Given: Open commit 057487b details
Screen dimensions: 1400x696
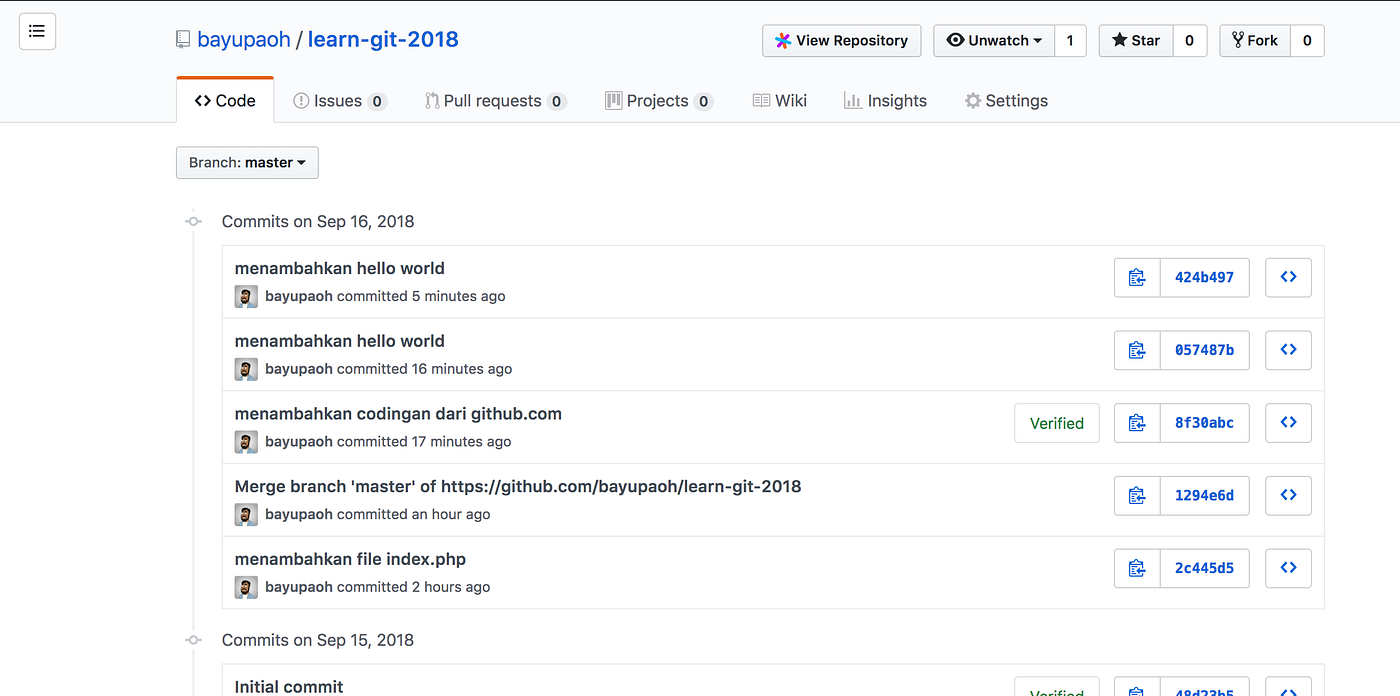Looking at the screenshot, I should 1204,349.
